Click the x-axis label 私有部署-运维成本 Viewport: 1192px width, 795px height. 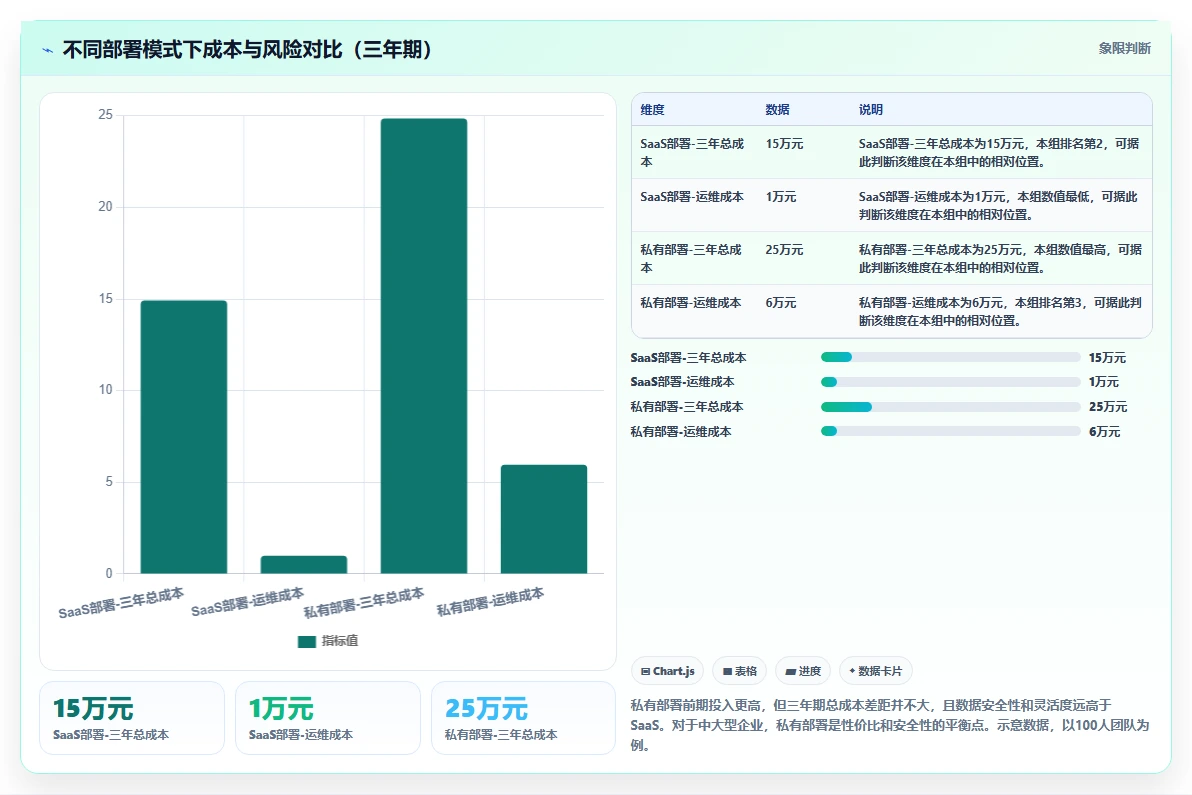pyautogui.click(x=490, y=602)
